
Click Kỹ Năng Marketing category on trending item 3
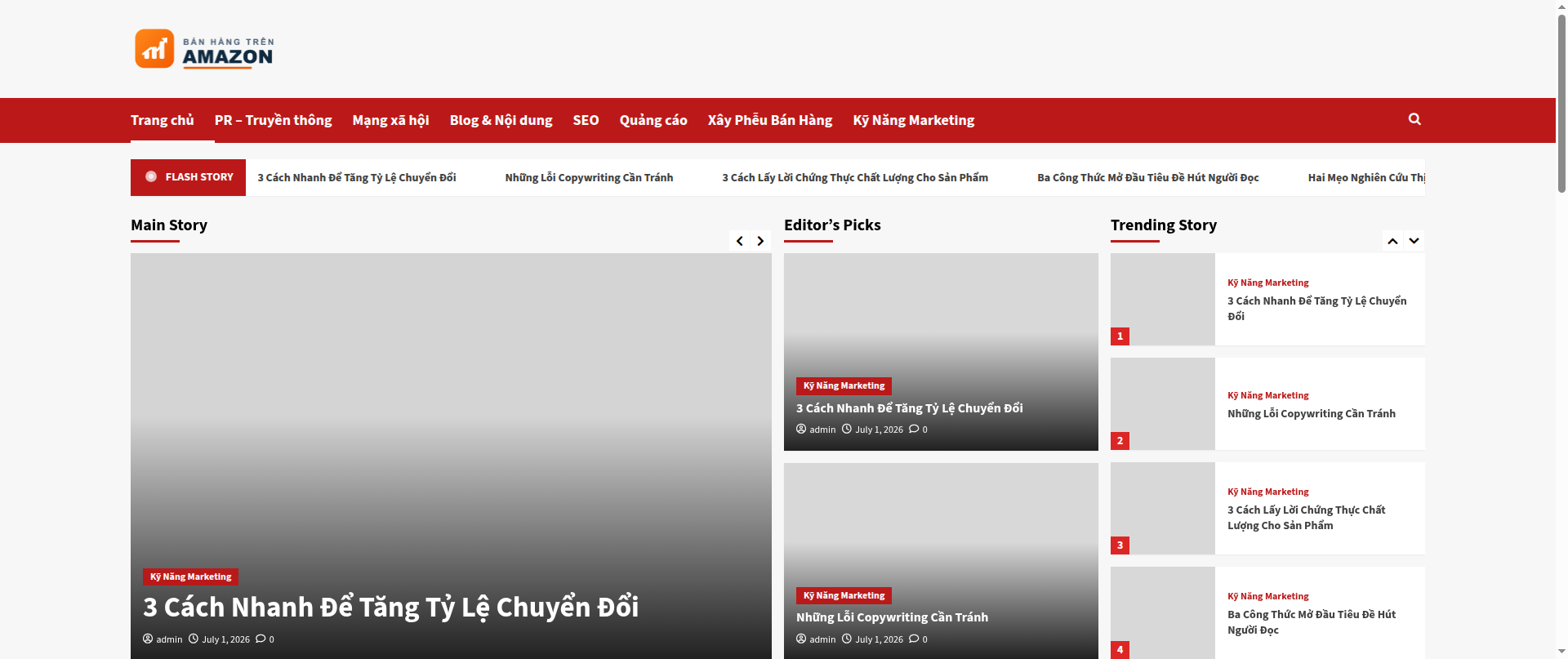pyautogui.click(x=1267, y=492)
